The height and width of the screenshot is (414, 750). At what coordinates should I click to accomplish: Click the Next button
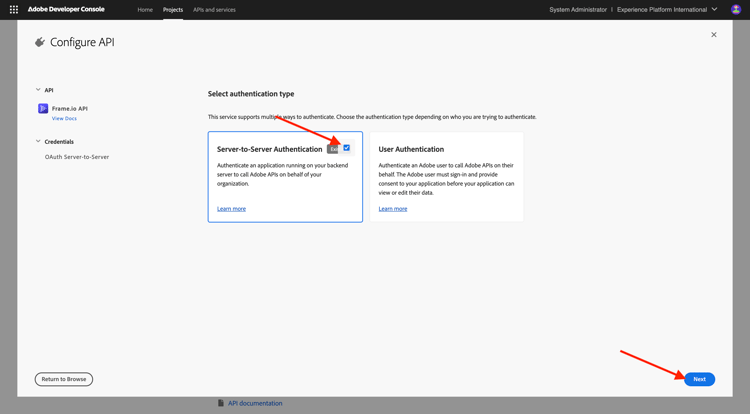(x=699, y=379)
